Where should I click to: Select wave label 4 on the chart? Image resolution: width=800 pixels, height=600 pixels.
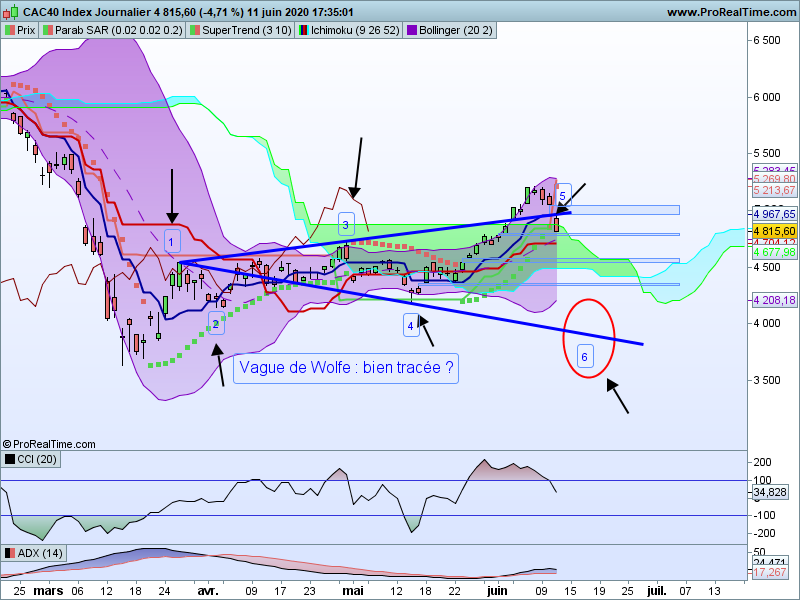pyautogui.click(x=411, y=326)
